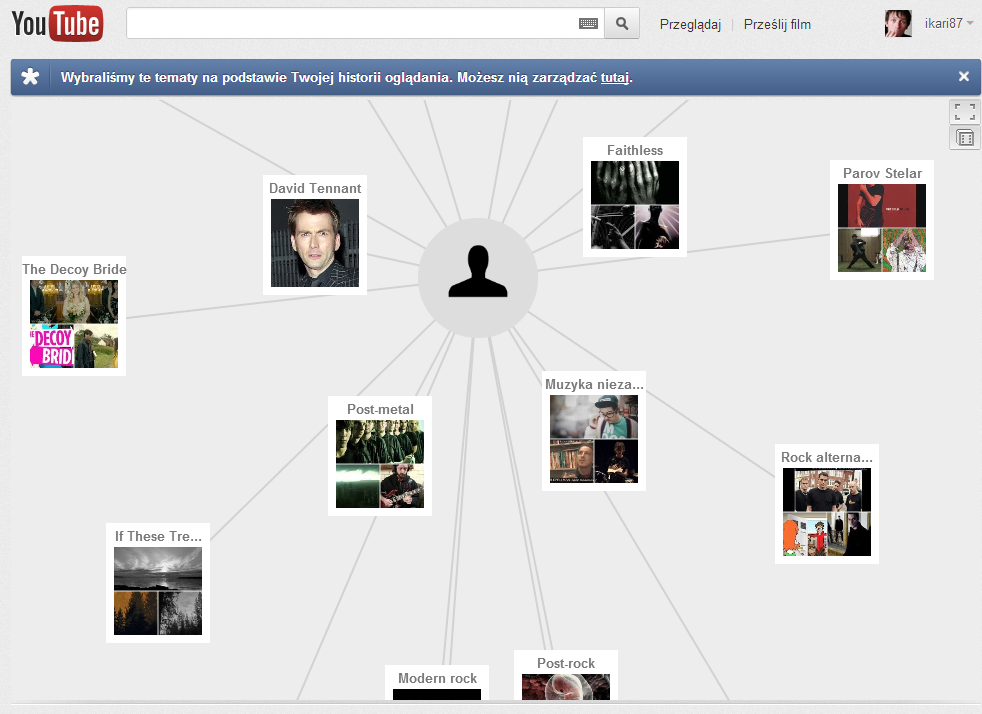The width and height of the screenshot is (982, 714).
Task: Click the Parov Stelar topic title
Action: pyautogui.click(x=882, y=173)
